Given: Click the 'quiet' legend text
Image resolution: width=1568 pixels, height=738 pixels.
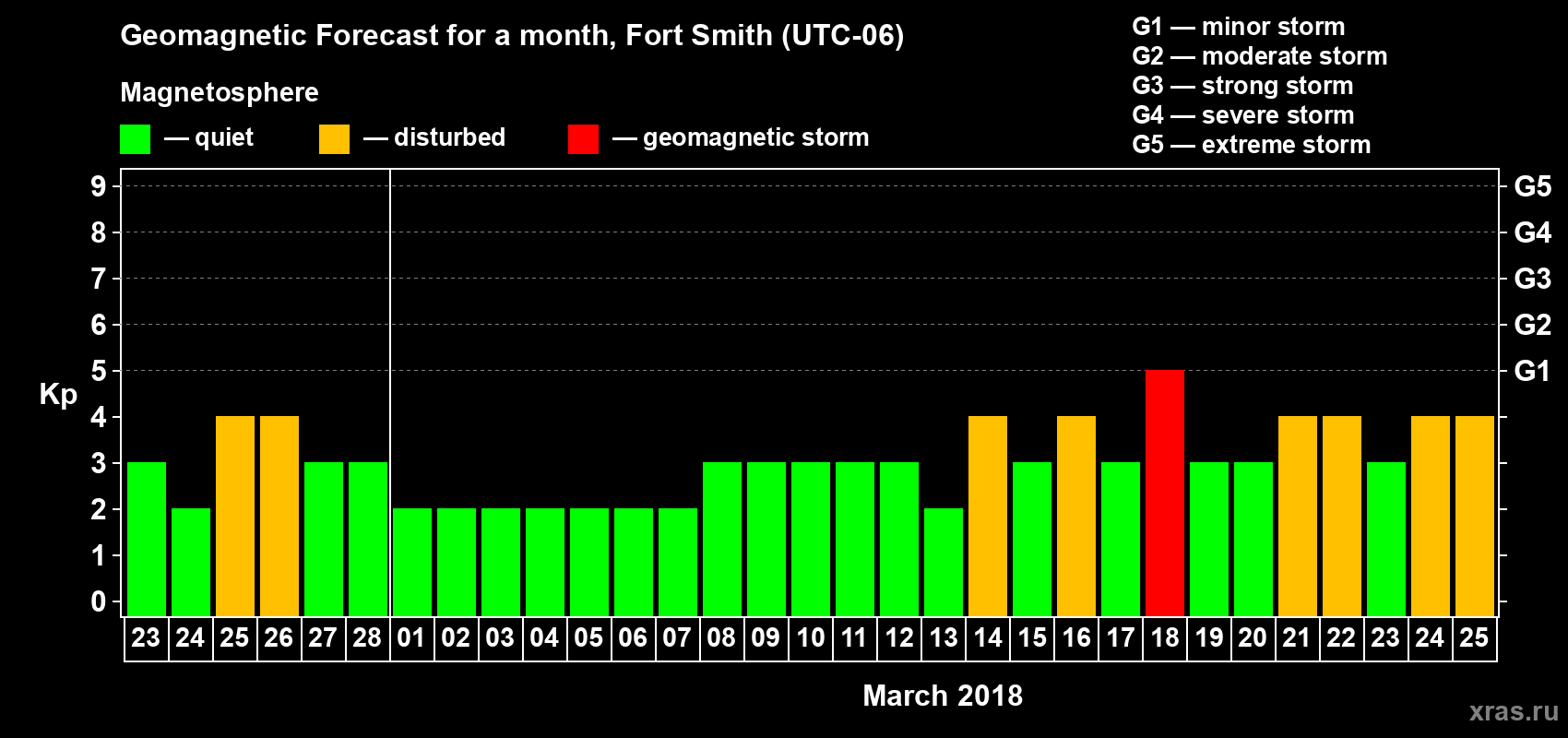Looking at the screenshot, I should pyautogui.click(x=224, y=138).
